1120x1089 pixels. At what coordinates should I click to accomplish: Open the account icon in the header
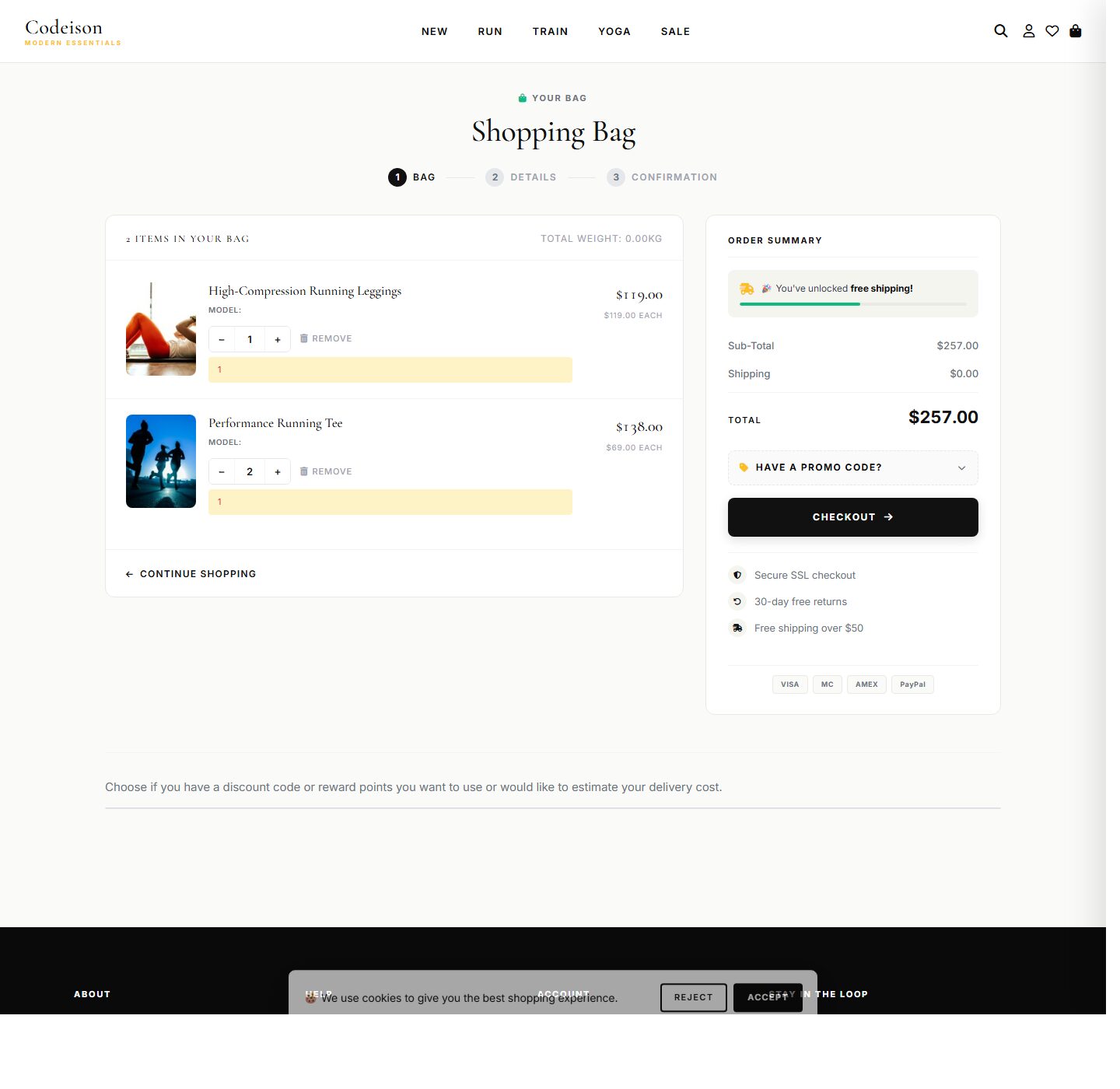click(1028, 31)
